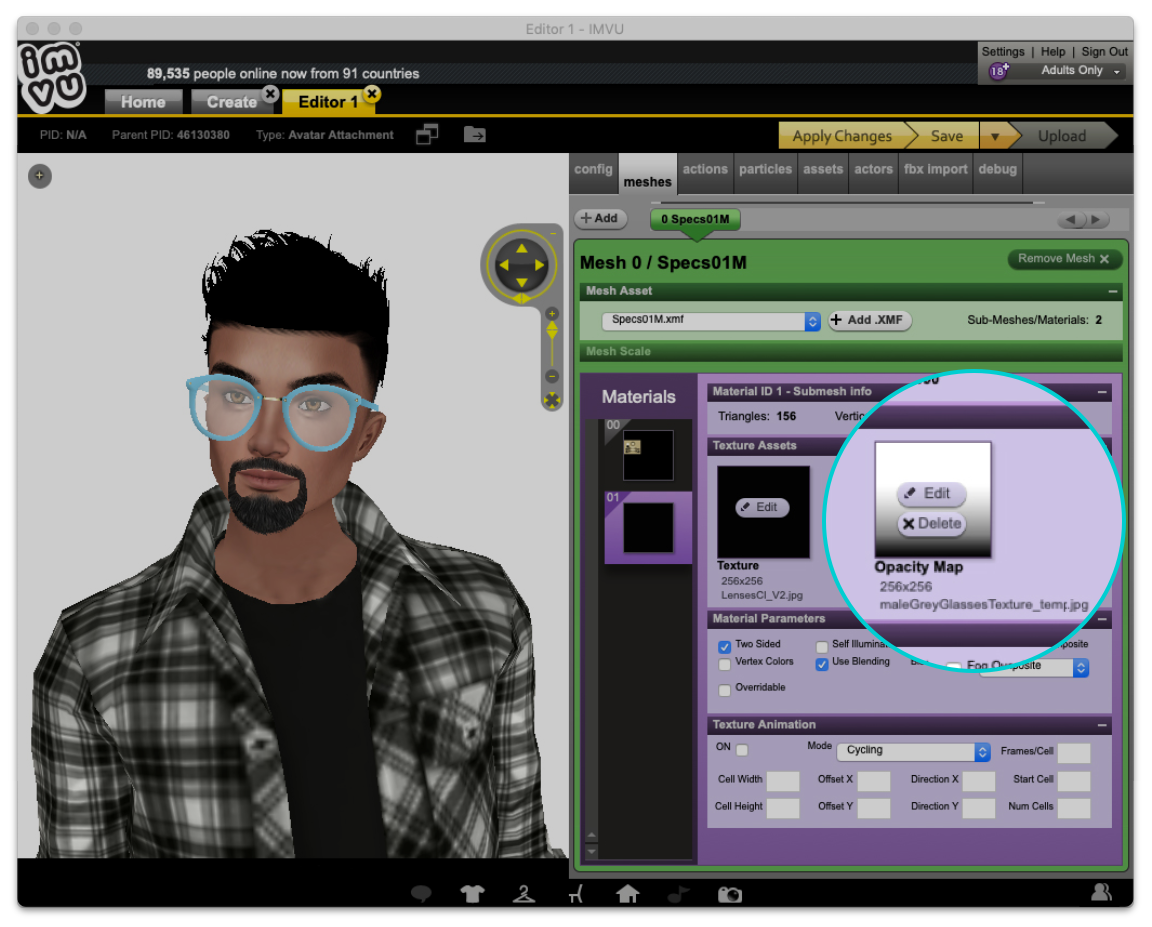Select material 01 thumbnail

click(x=648, y=527)
